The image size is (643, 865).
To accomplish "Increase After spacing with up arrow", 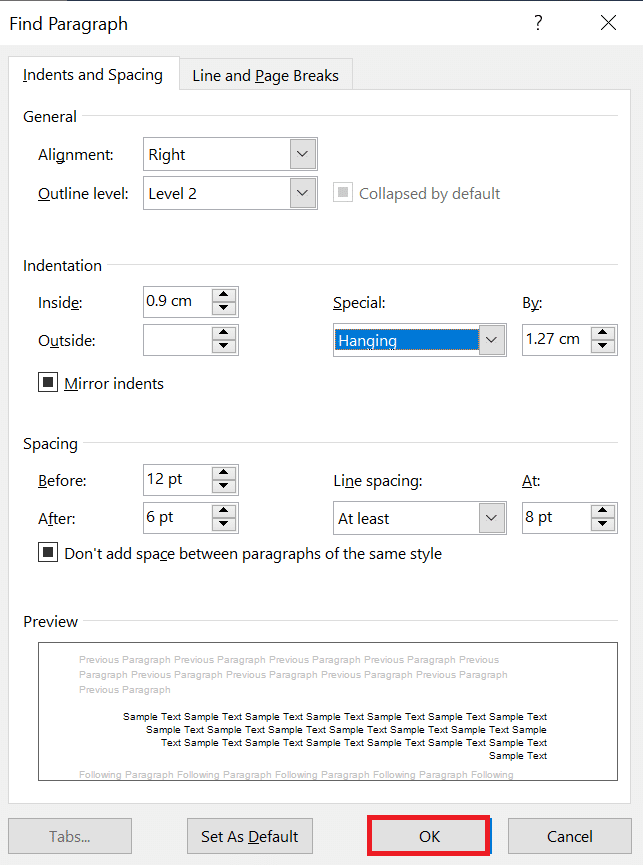I will click(x=224, y=511).
